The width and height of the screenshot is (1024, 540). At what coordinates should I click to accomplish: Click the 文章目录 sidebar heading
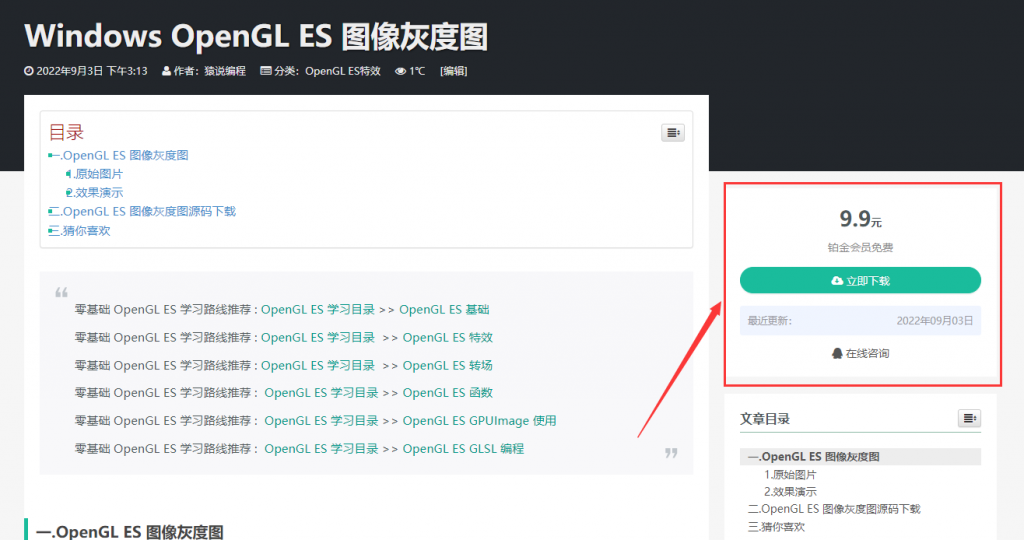click(765, 419)
